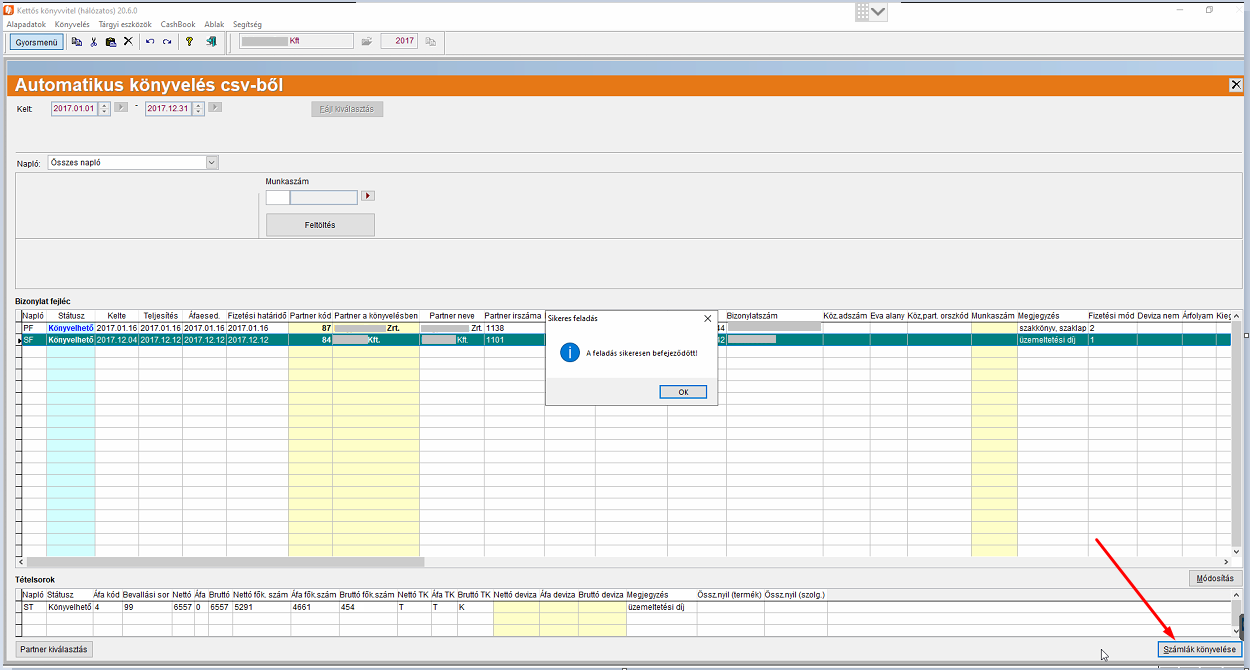Click the yellow key icon in the toolbar

(189, 42)
